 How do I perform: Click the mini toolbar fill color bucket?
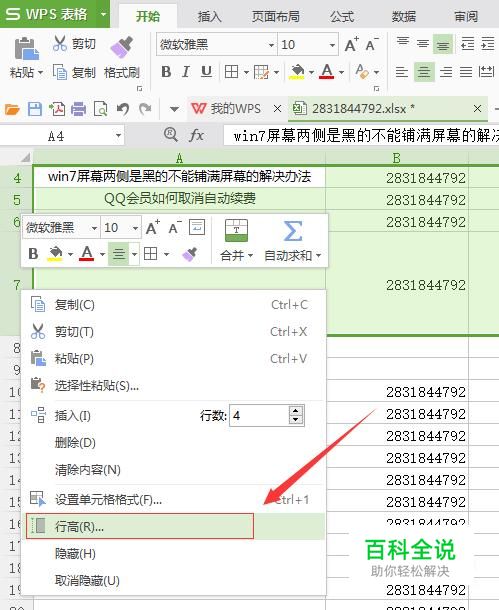(55, 254)
